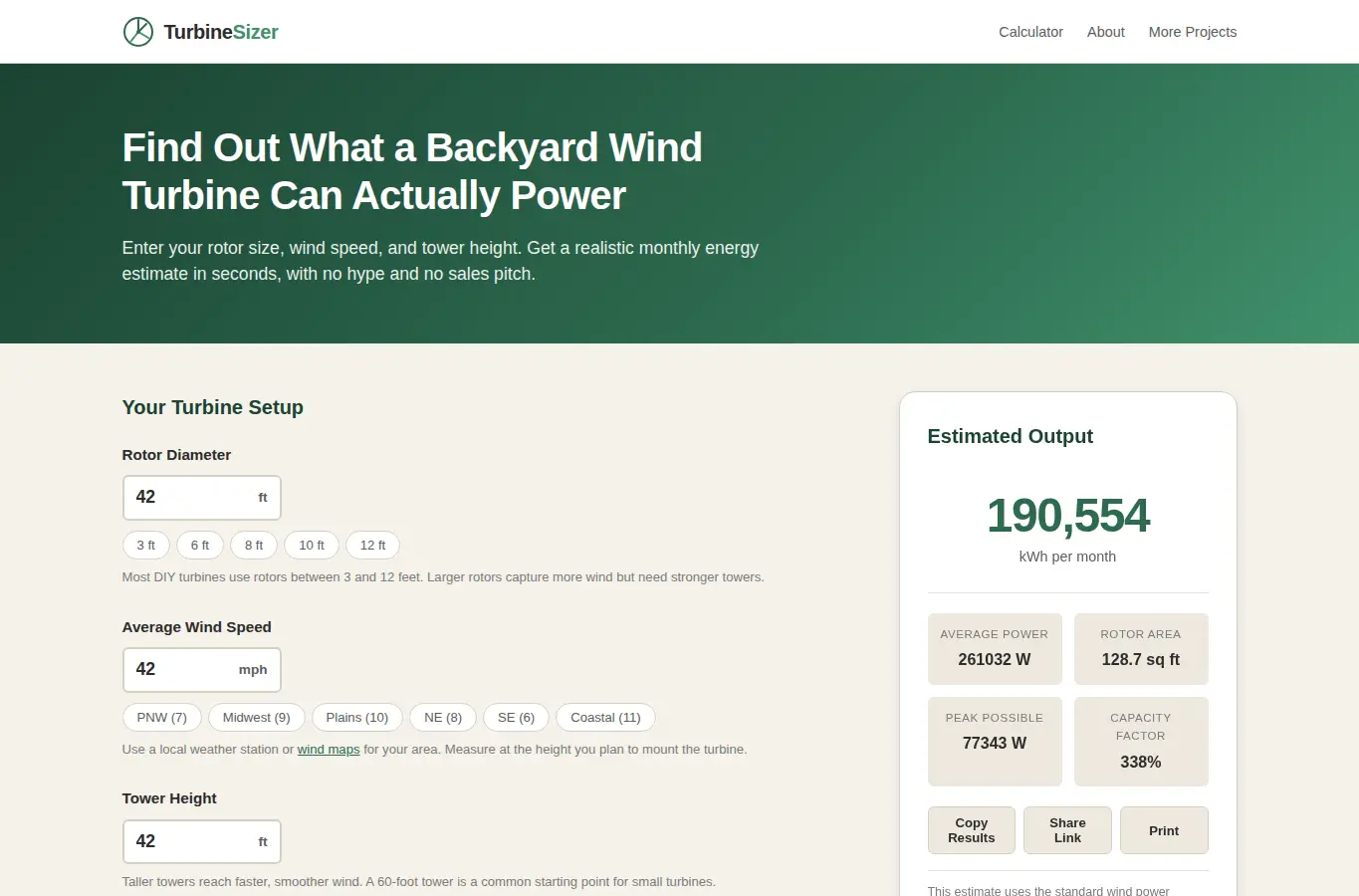Focus the Average Wind Speed input

pyautogui.click(x=202, y=670)
